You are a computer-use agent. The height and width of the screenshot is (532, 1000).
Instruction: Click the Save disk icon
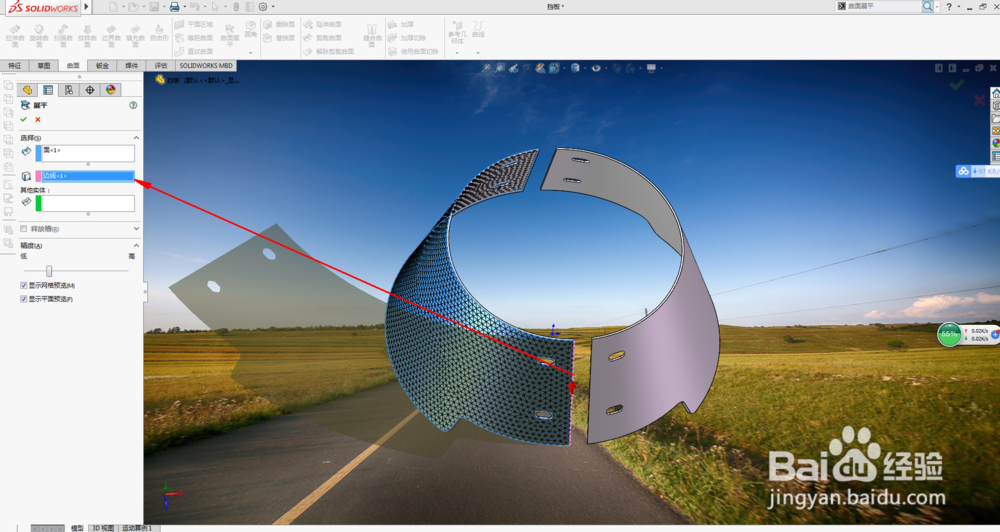pyautogui.click(x=154, y=7)
